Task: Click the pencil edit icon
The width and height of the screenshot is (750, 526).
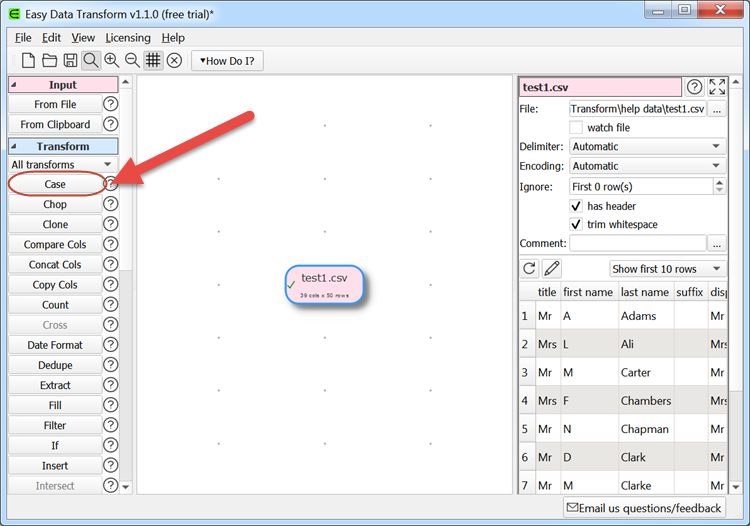Action: point(552,268)
